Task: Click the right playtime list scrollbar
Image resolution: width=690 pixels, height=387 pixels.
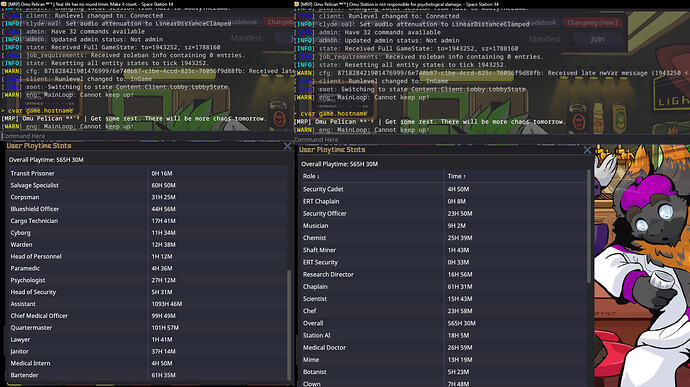Action: pos(589,227)
